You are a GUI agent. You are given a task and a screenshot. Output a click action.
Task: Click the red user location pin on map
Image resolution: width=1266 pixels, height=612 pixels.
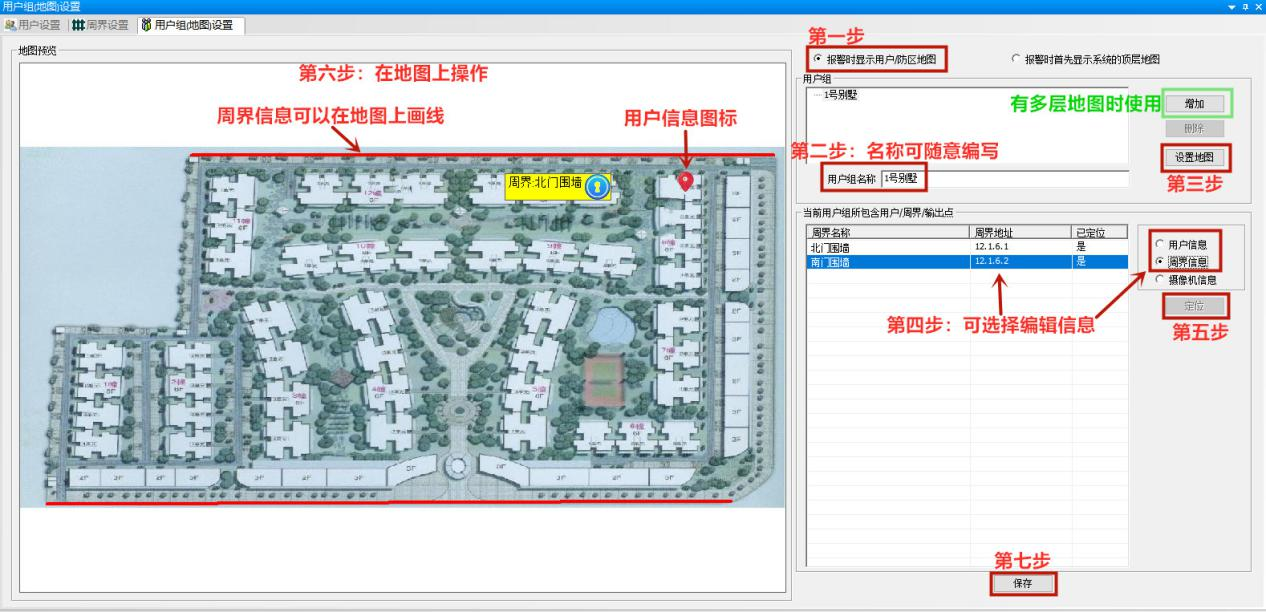686,180
